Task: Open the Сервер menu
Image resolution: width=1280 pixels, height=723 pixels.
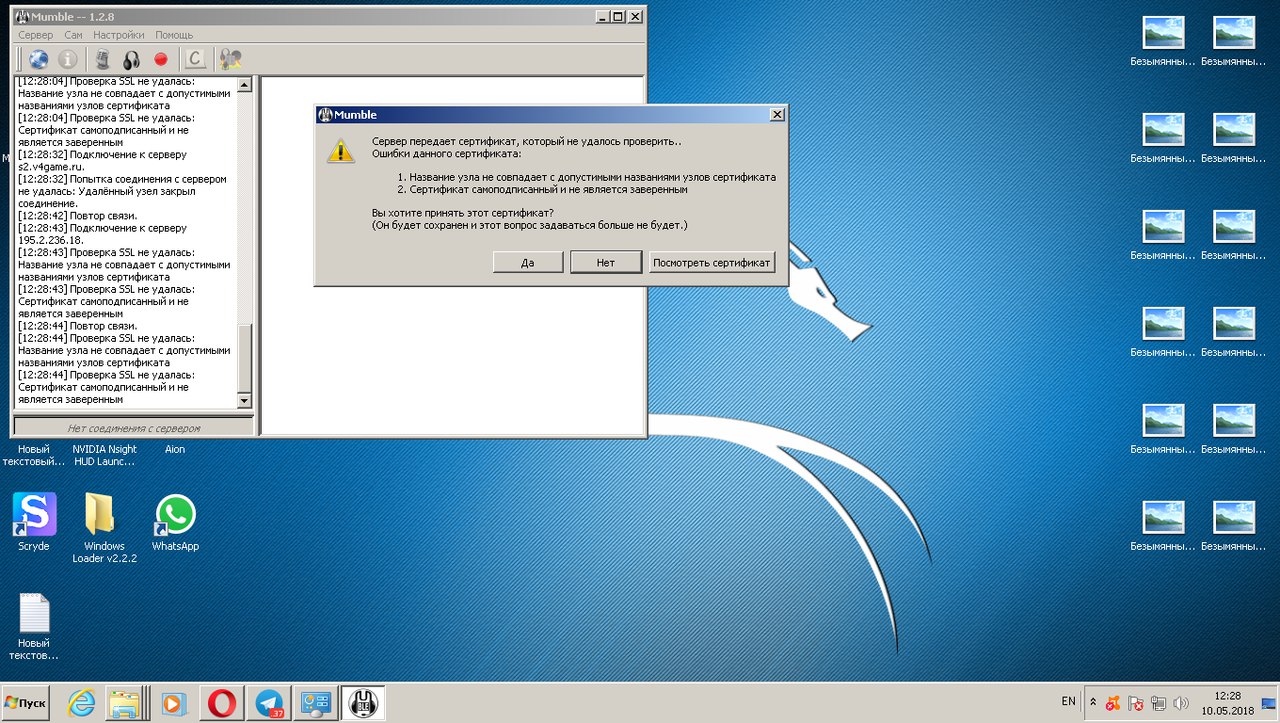Action: [x=36, y=35]
